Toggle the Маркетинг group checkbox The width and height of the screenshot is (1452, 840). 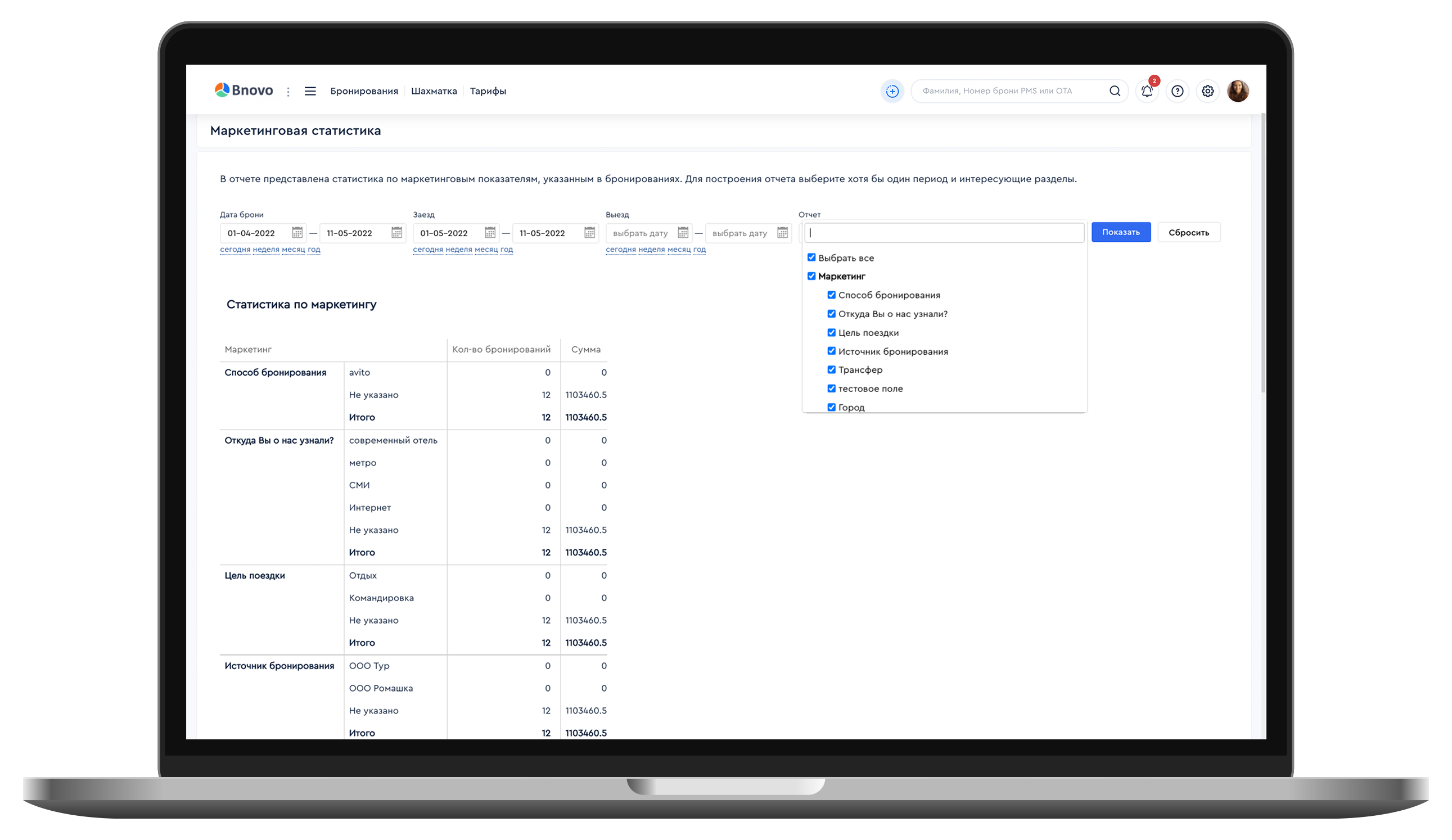click(x=811, y=276)
